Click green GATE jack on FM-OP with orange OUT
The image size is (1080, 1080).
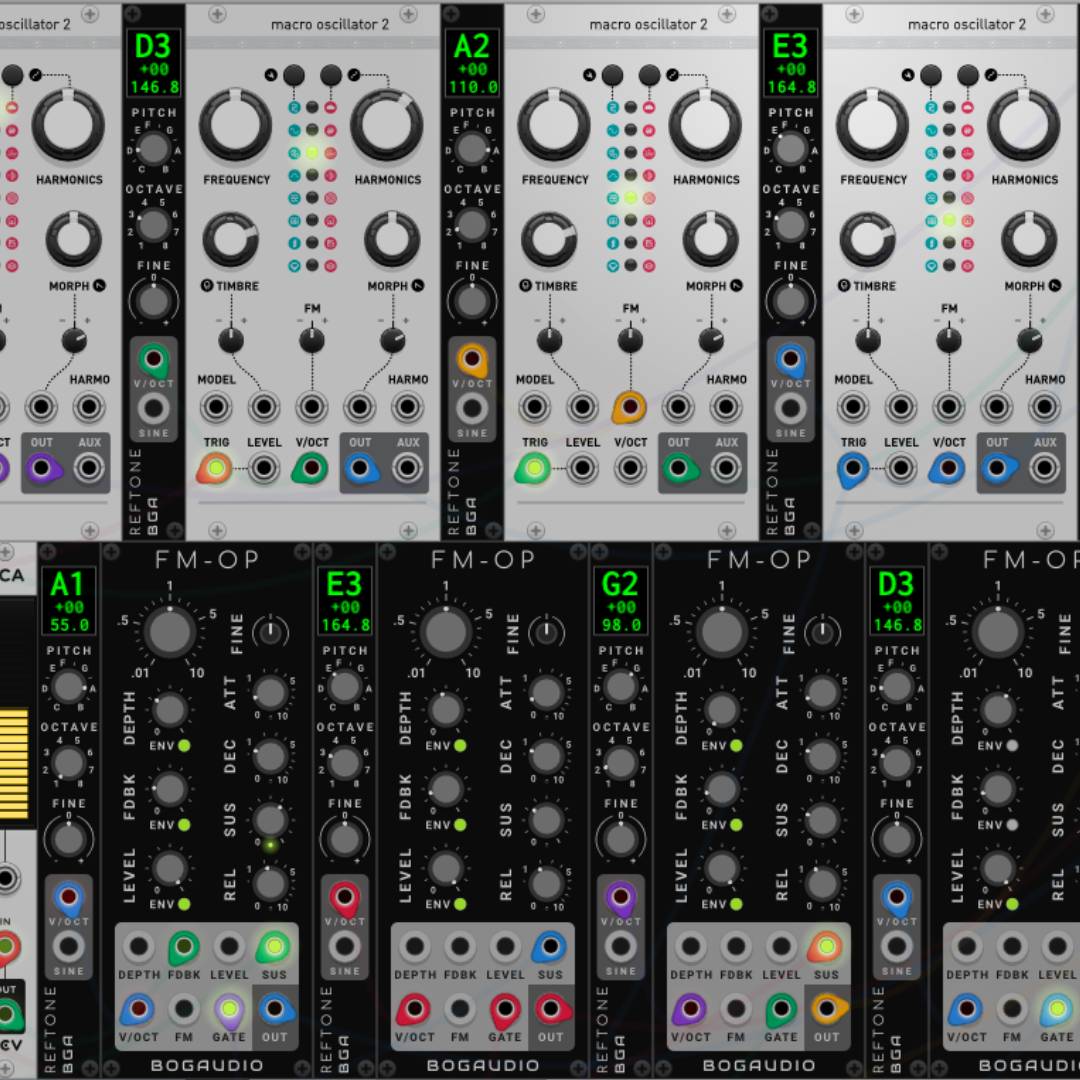coord(781,1010)
